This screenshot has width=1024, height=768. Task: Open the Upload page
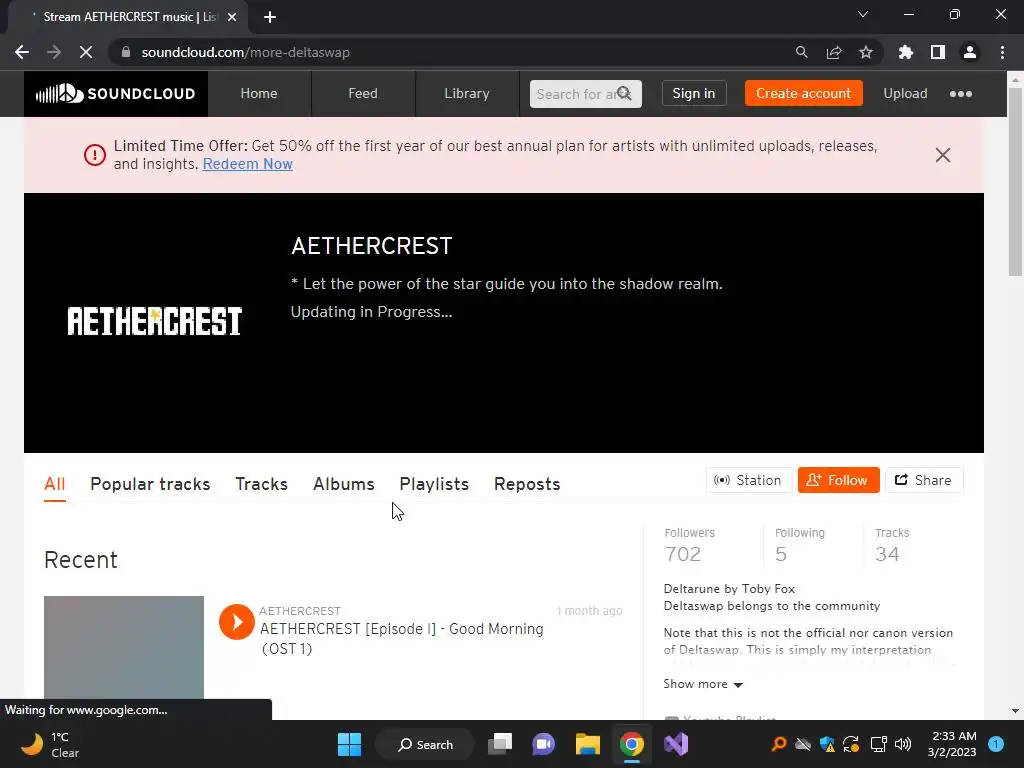click(x=905, y=93)
